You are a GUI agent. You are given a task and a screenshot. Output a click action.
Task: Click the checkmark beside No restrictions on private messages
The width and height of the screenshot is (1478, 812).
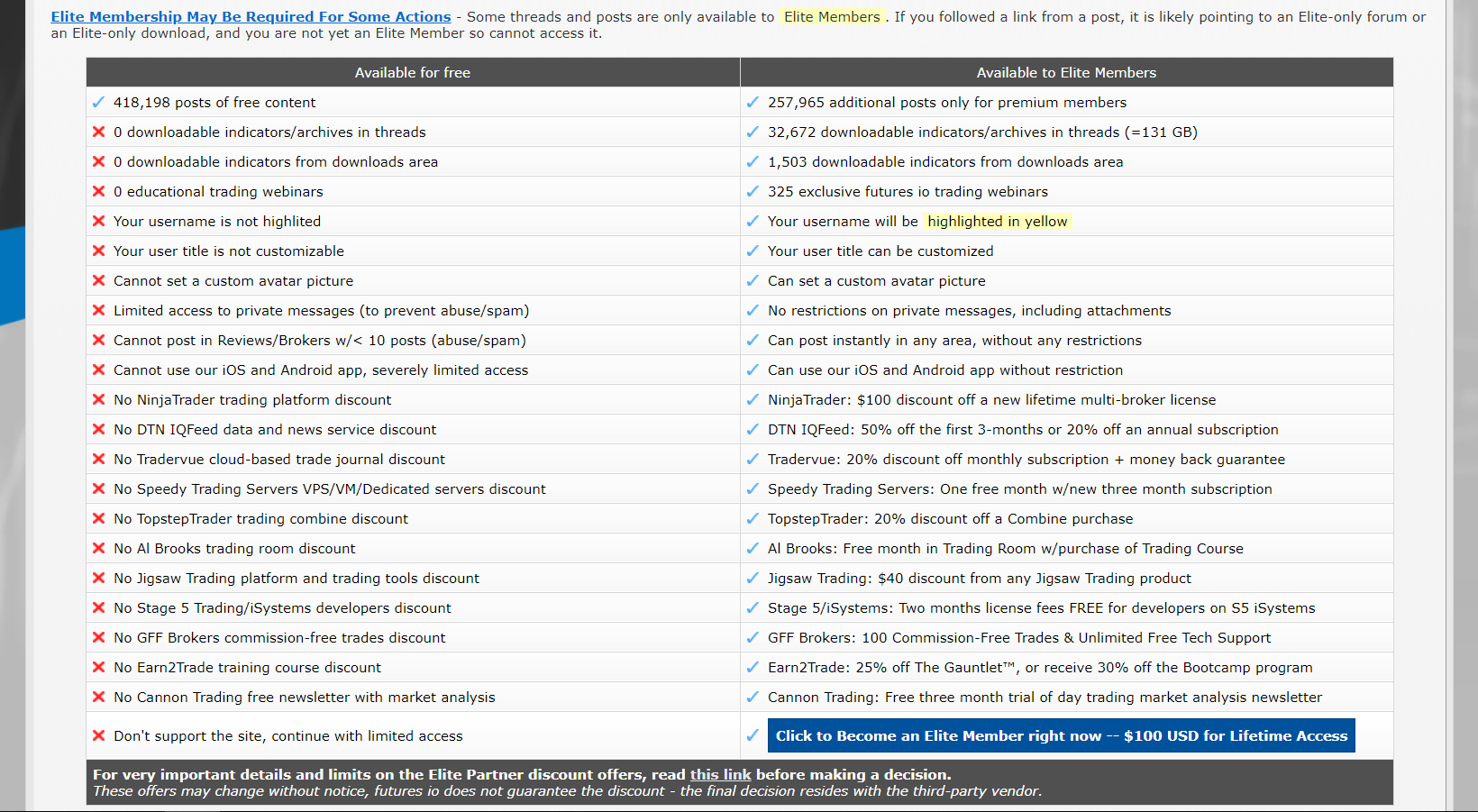(x=753, y=310)
